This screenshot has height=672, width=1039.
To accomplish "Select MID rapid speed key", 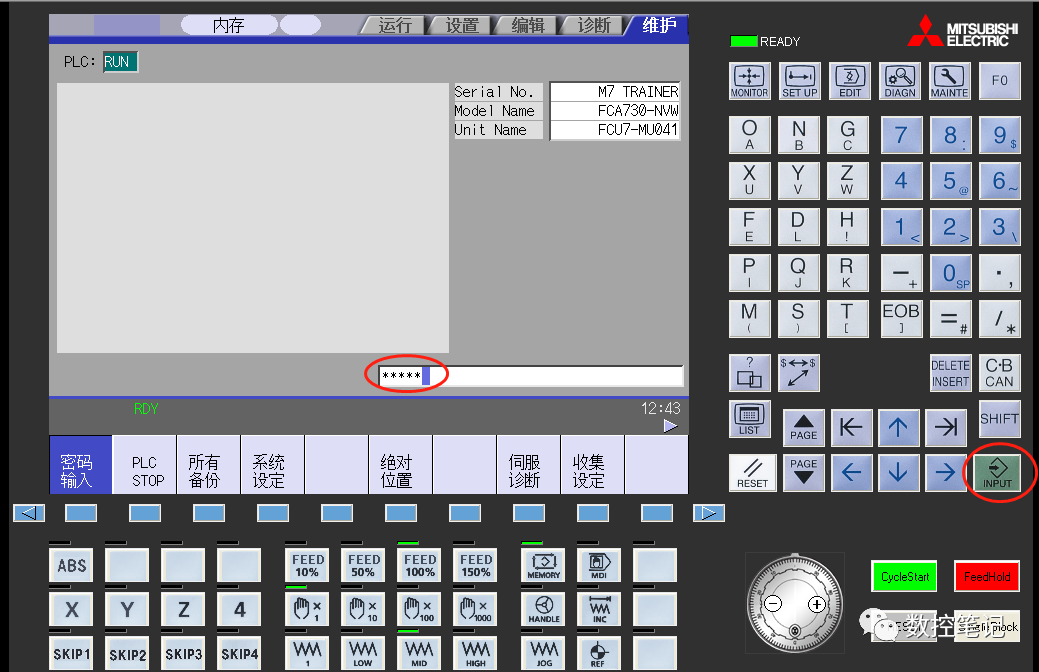I will (420, 653).
